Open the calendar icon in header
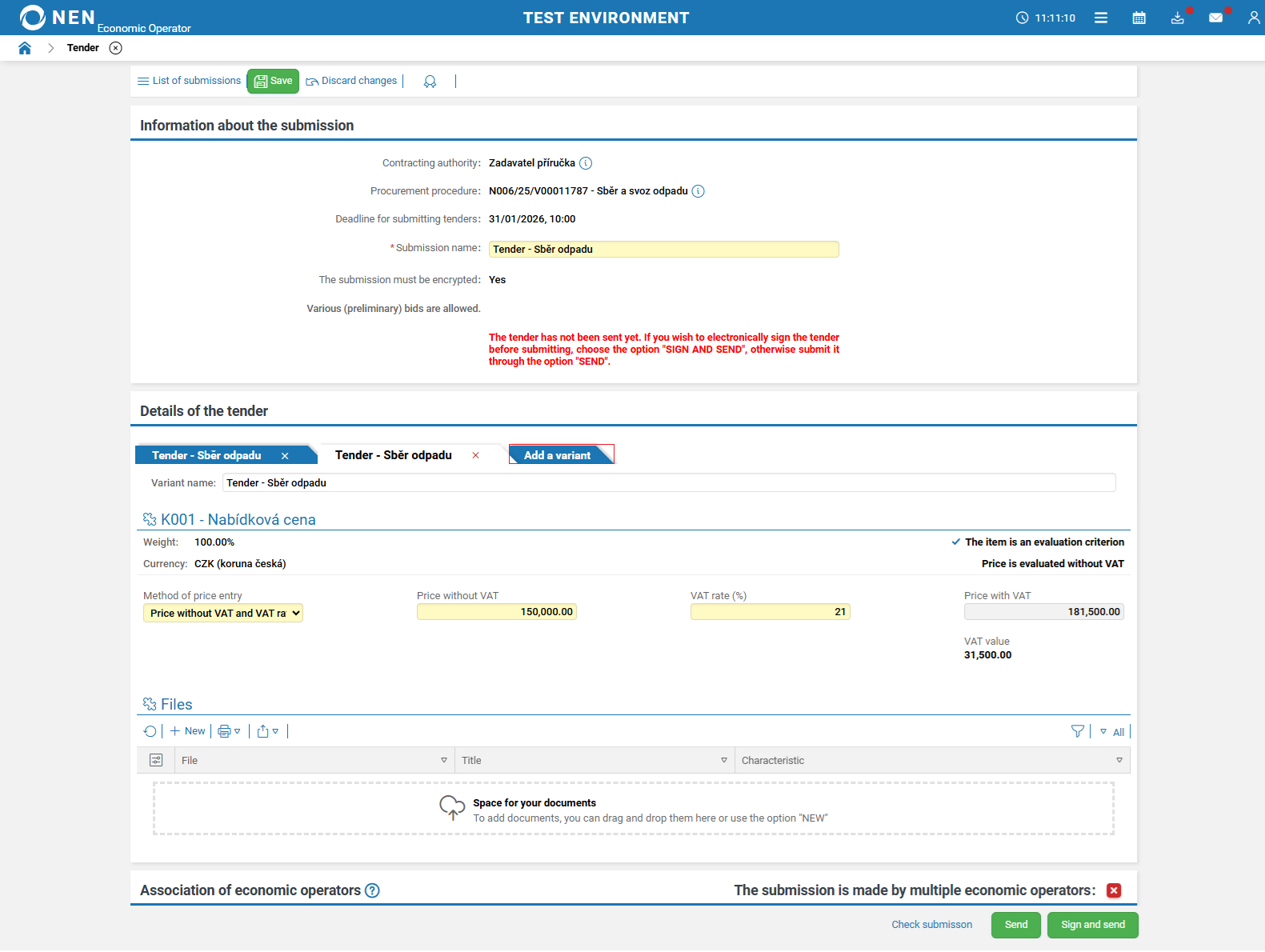 (1139, 18)
